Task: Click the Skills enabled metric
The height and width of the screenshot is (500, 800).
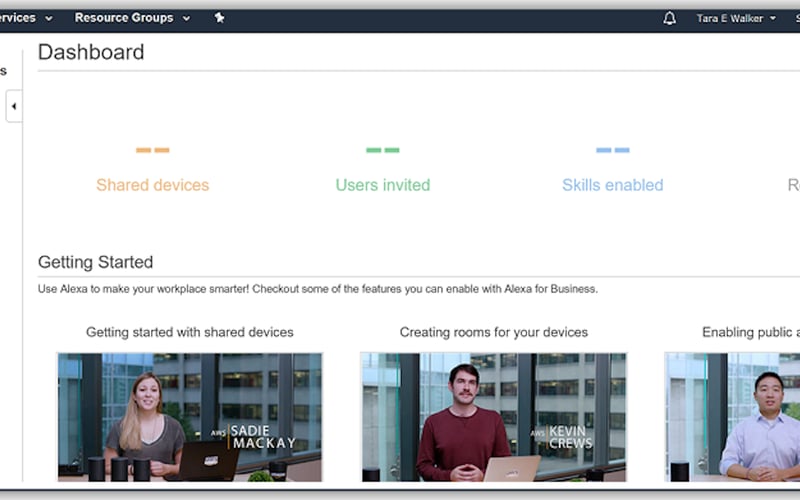Action: coord(612,185)
